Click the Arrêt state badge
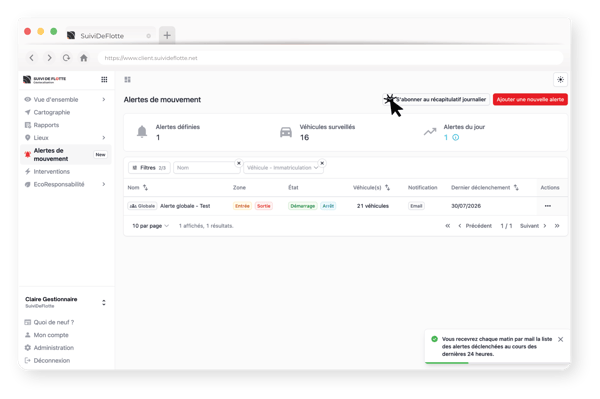Viewport: 600px width, 399px height. click(x=328, y=206)
